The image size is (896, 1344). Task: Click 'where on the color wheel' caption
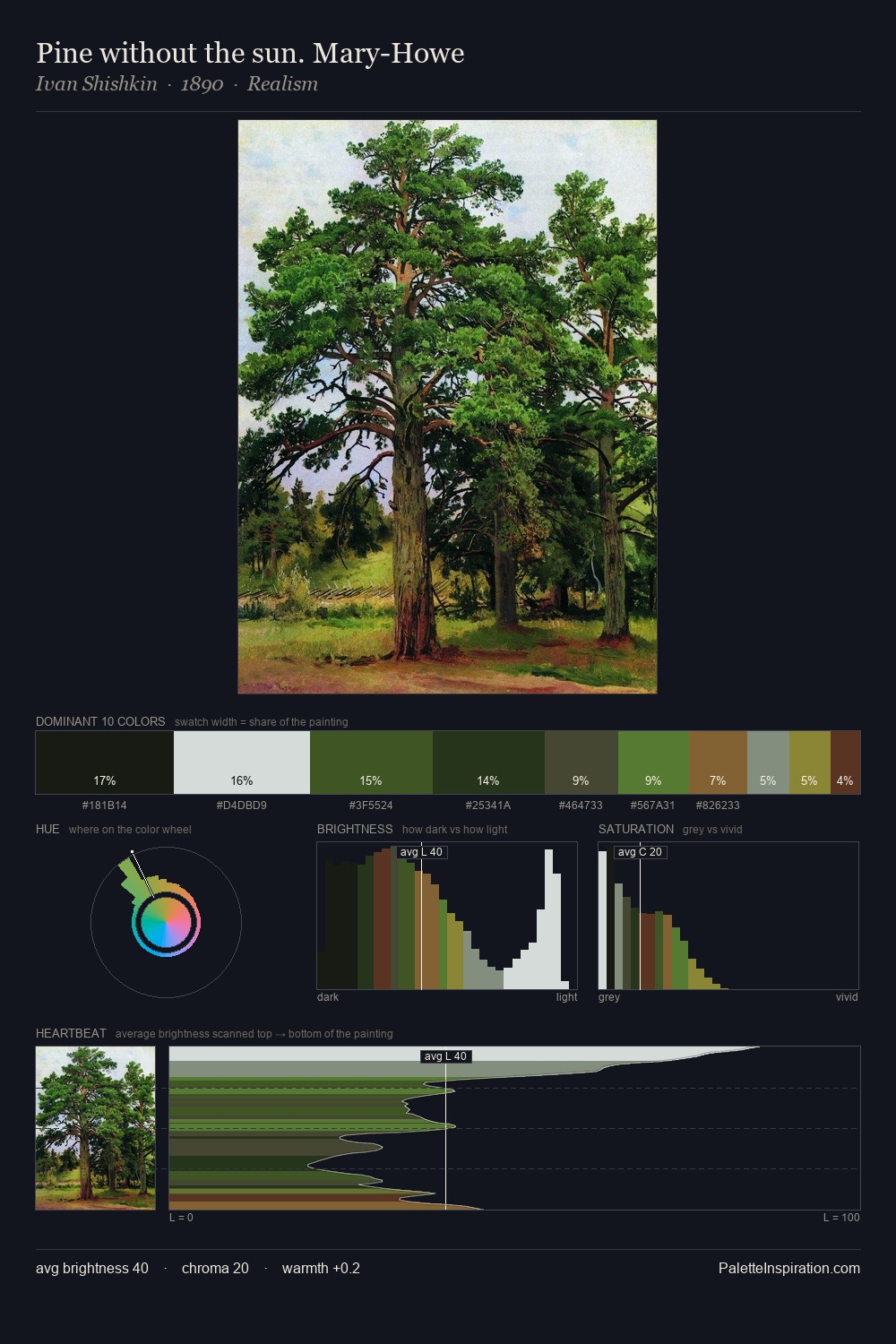click(130, 830)
